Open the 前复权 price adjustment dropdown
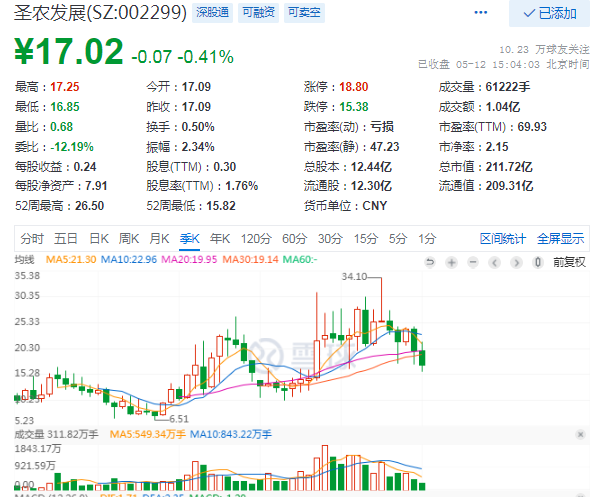The image size is (614, 497). coord(566,262)
